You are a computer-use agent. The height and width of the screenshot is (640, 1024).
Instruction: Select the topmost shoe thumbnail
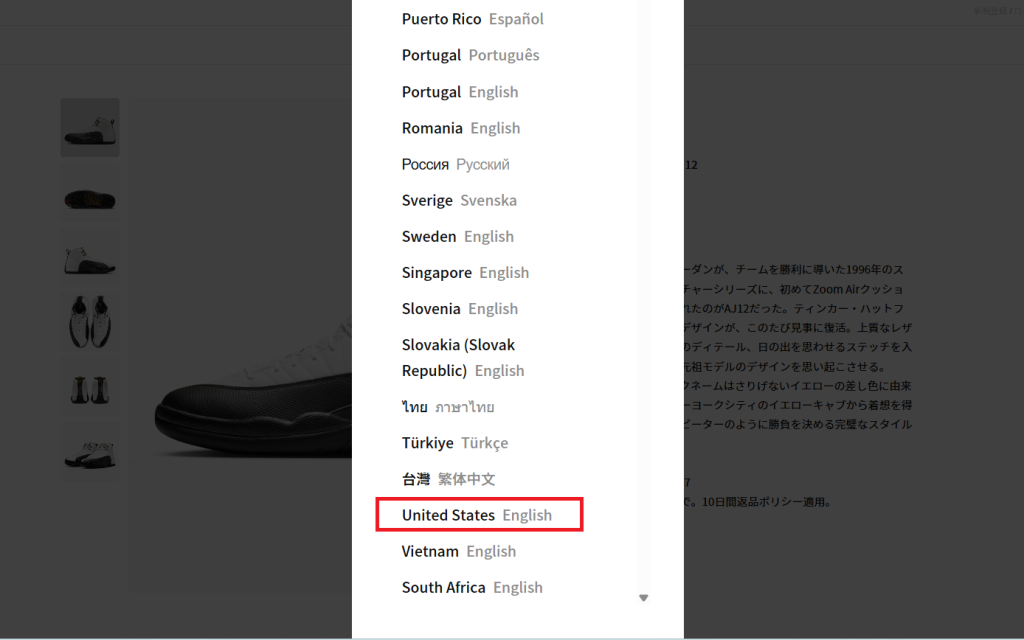coord(89,127)
